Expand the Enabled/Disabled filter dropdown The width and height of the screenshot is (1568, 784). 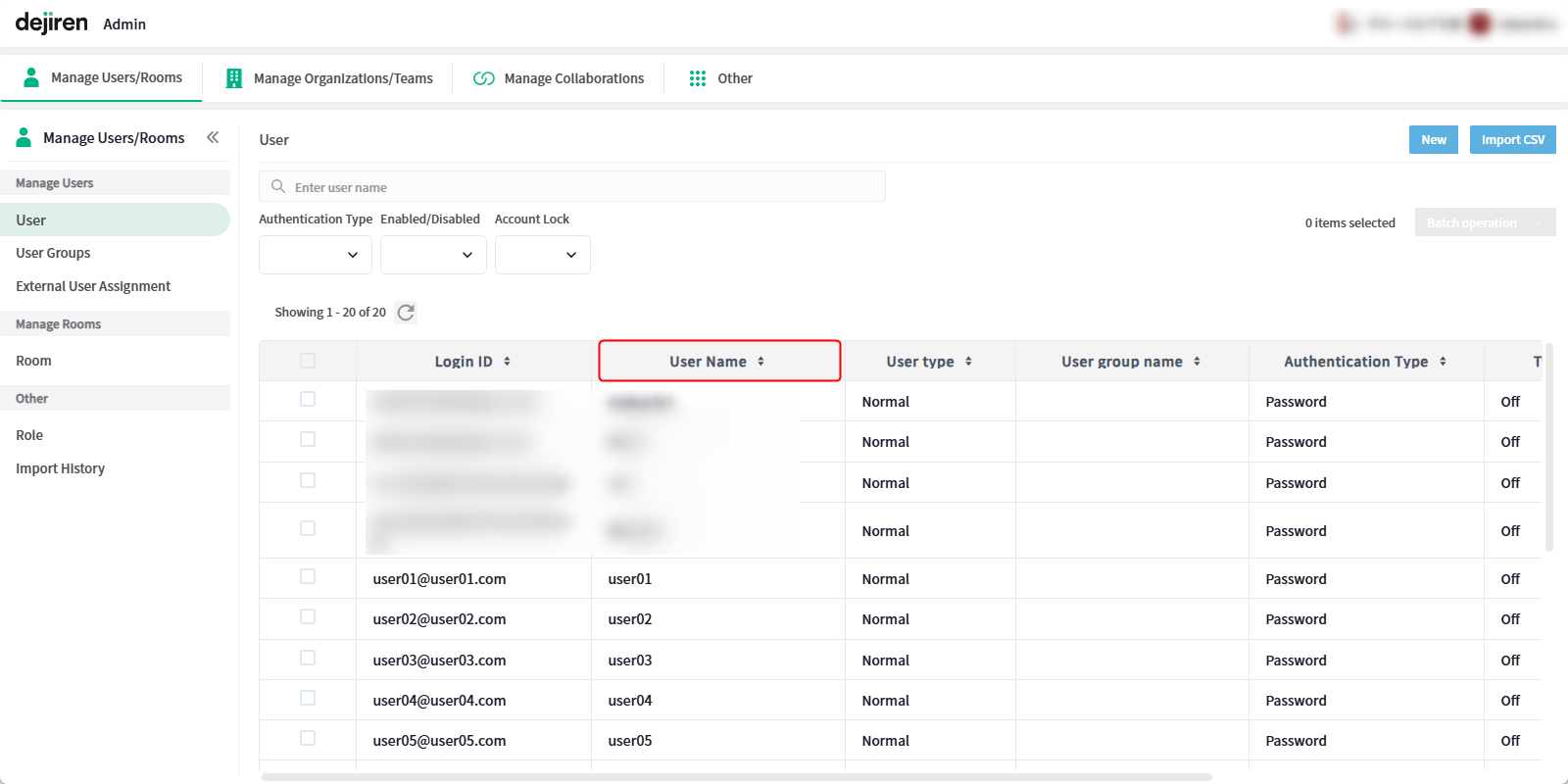coord(433,255)
